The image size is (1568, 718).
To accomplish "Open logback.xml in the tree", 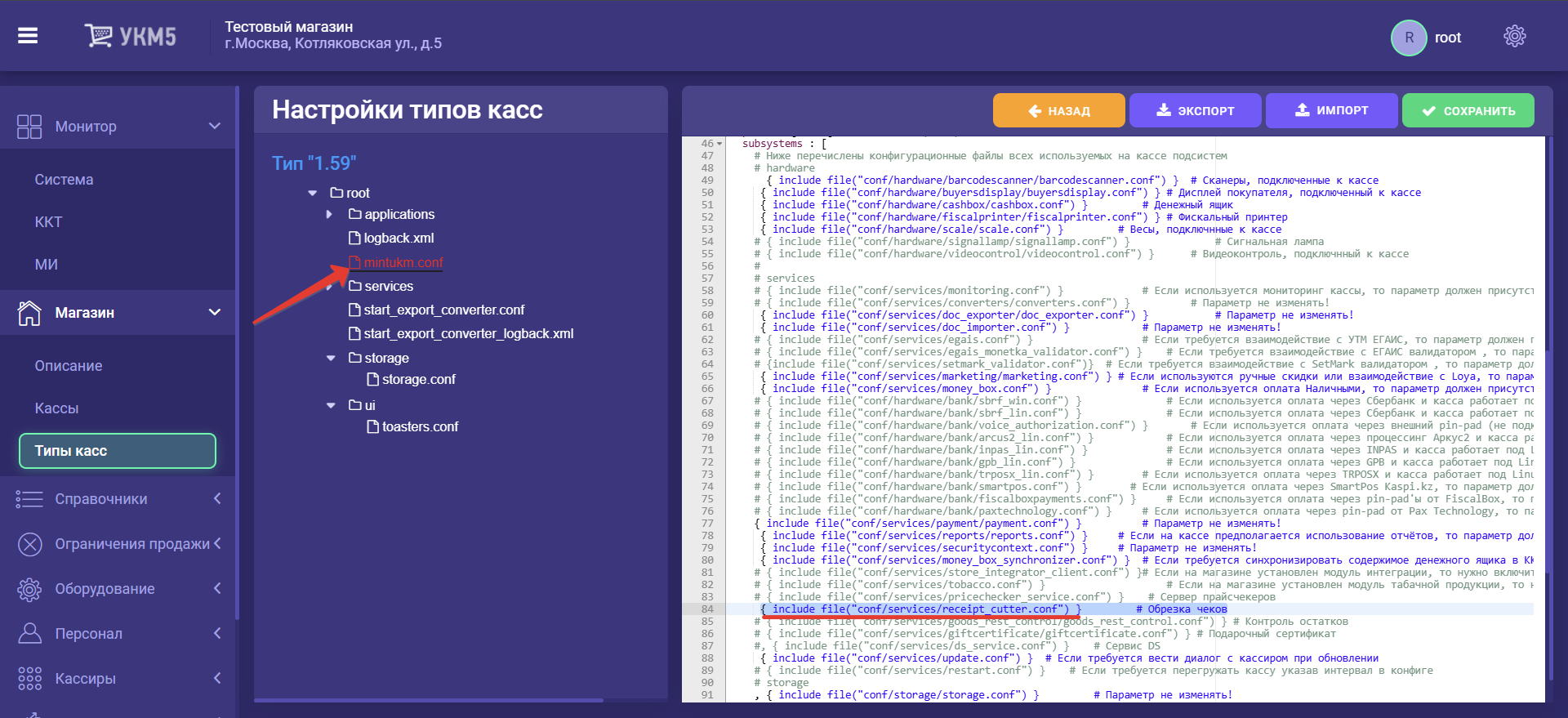I will coord(399,238).
